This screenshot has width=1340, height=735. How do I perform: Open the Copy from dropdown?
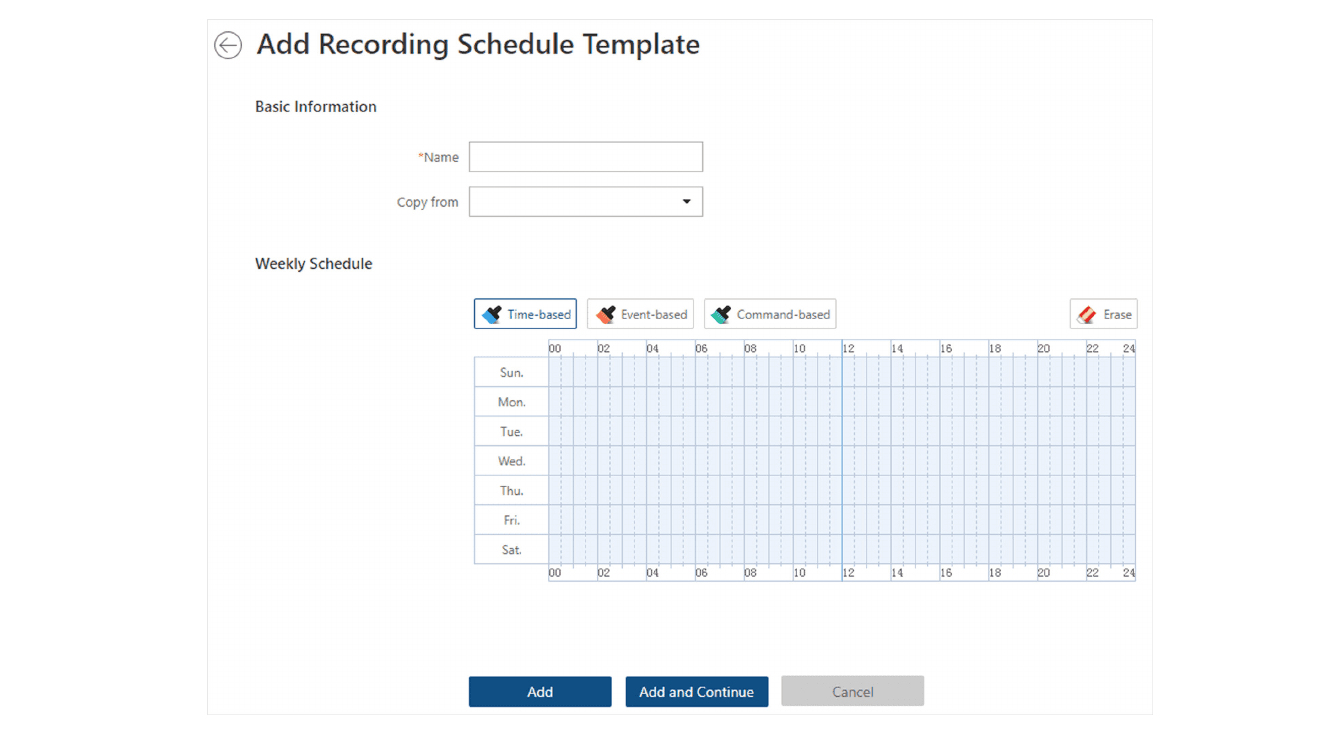tap(586, 202)
